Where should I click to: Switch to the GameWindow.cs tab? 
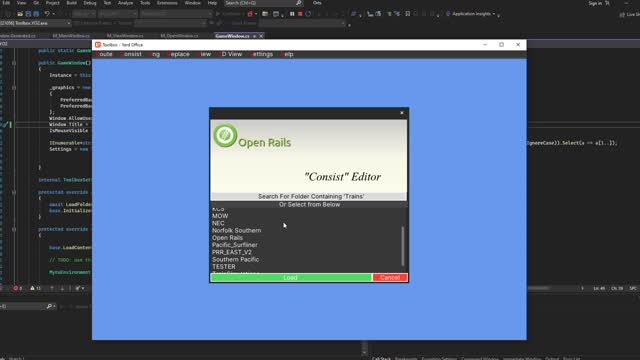click(232, 36)
